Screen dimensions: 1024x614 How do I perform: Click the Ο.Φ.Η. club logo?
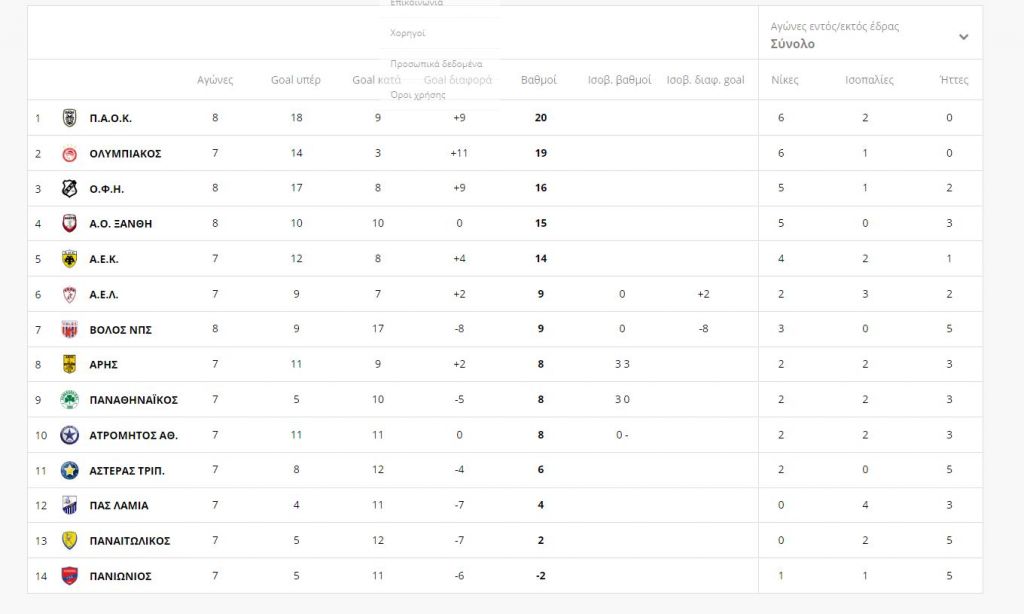(69, 189)
